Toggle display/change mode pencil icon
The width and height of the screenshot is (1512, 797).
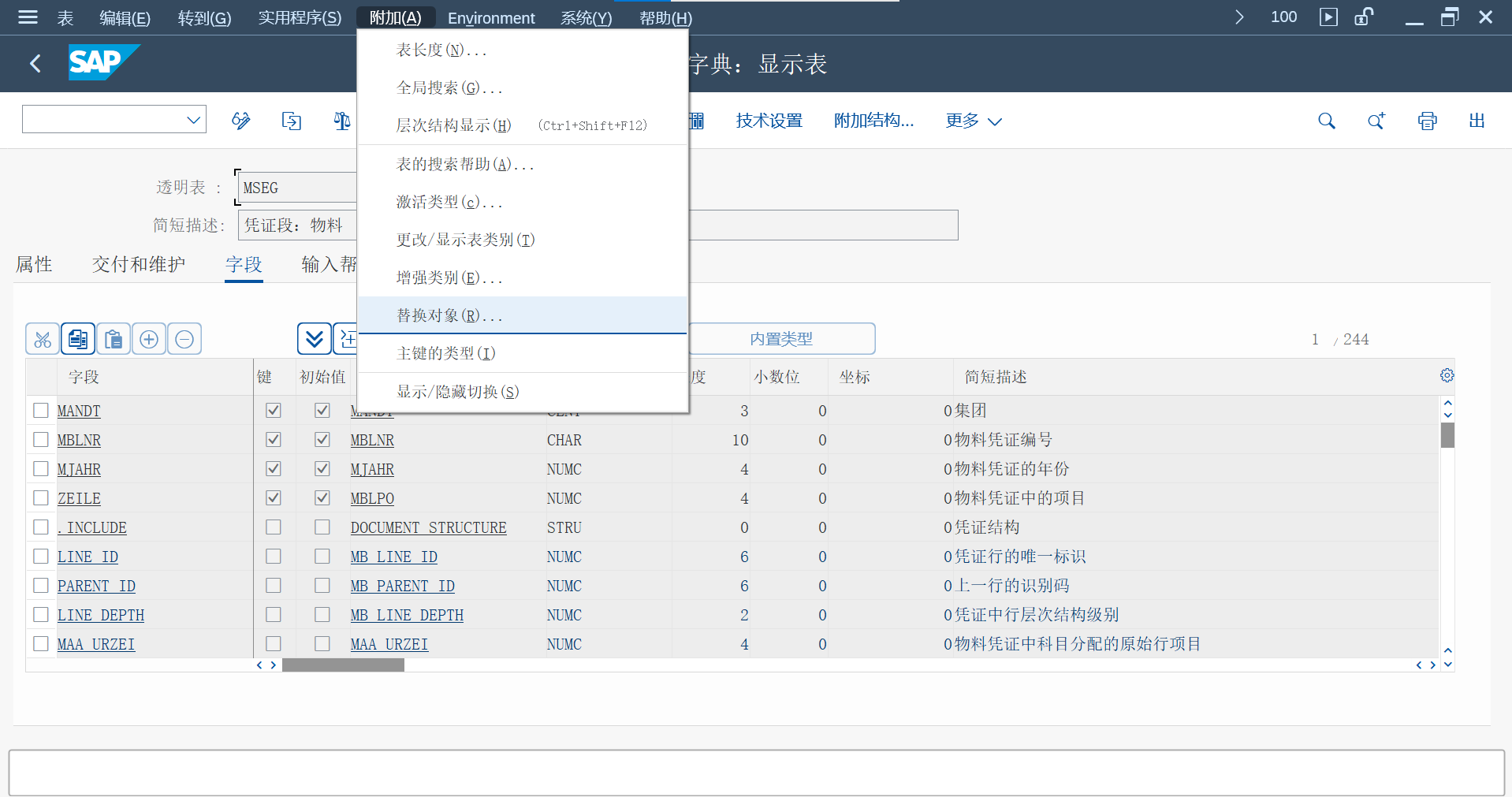coord(240,120)
